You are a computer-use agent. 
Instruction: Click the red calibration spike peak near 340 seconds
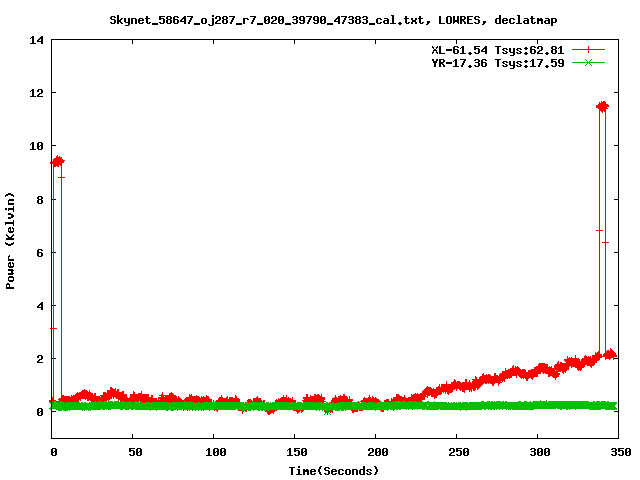coord(602,107)
